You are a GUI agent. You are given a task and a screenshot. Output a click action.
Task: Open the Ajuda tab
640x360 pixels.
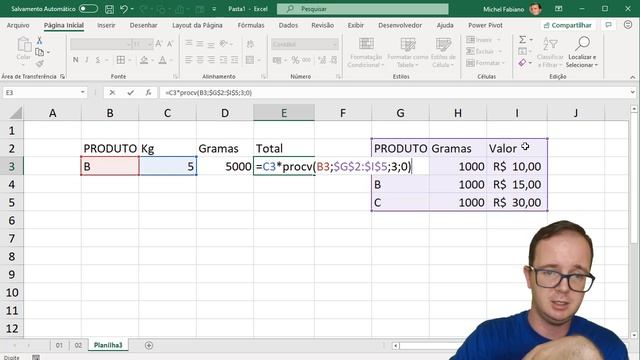click(x=445, y=25)
